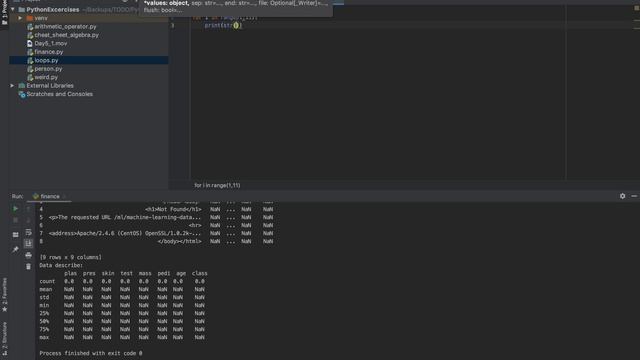This screenshot has height=360, width=640.
Task: Click the 'mean' row label in console
Action: [46, 289]
